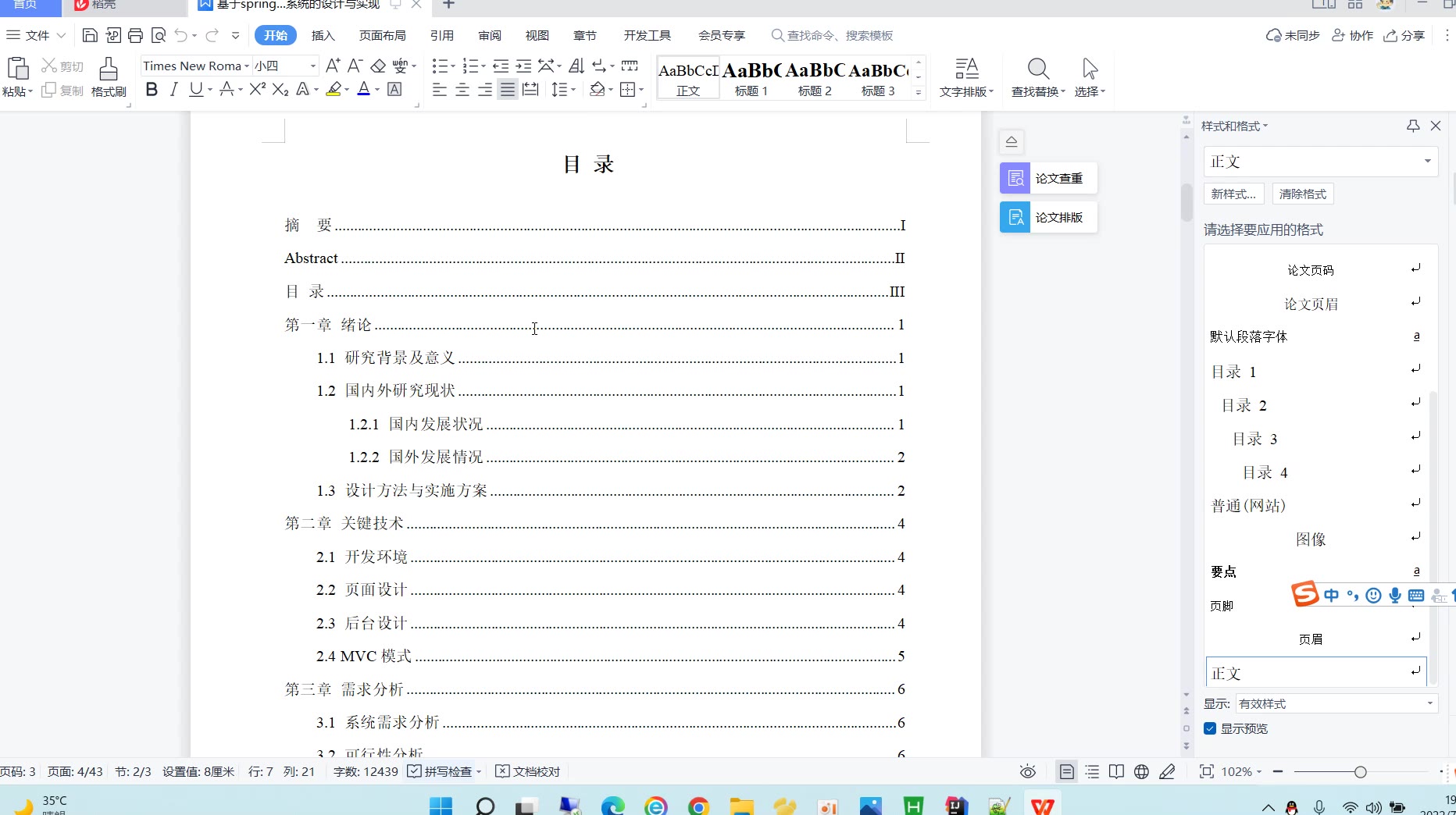Open Print Preview from quick toolbar
Image resolution: width=1456 pixels, height=815 pixels.
159,35
